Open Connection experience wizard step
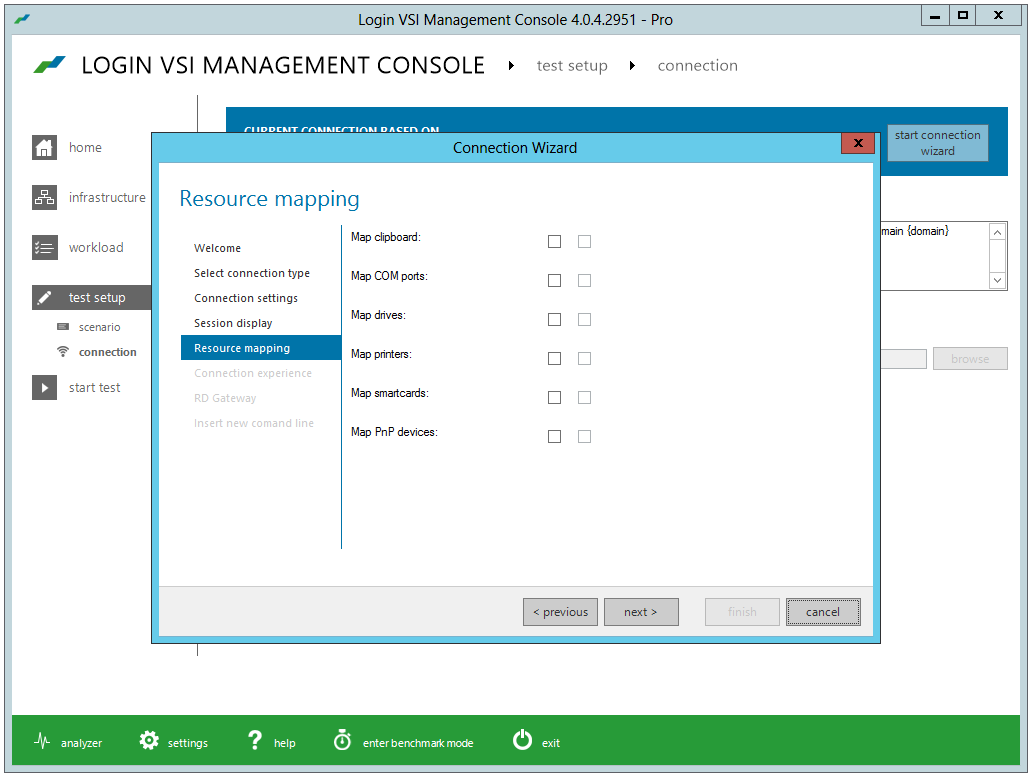 pyautogui.click(x=253, y=373)
